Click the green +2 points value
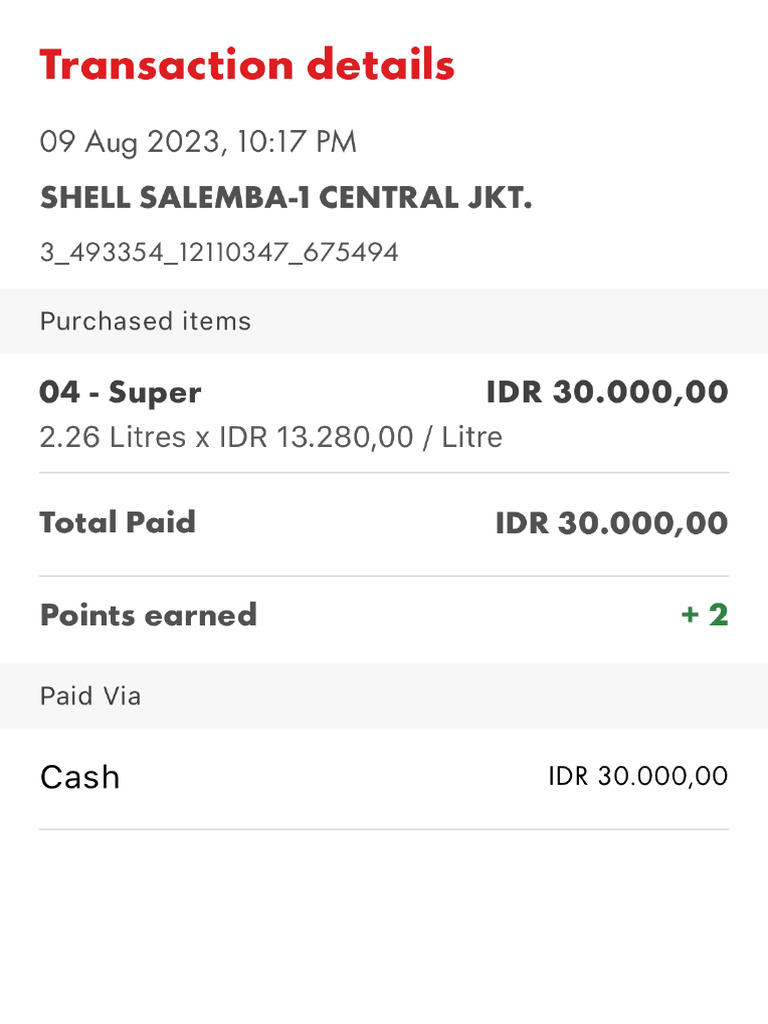 click(x=704, y=614)
